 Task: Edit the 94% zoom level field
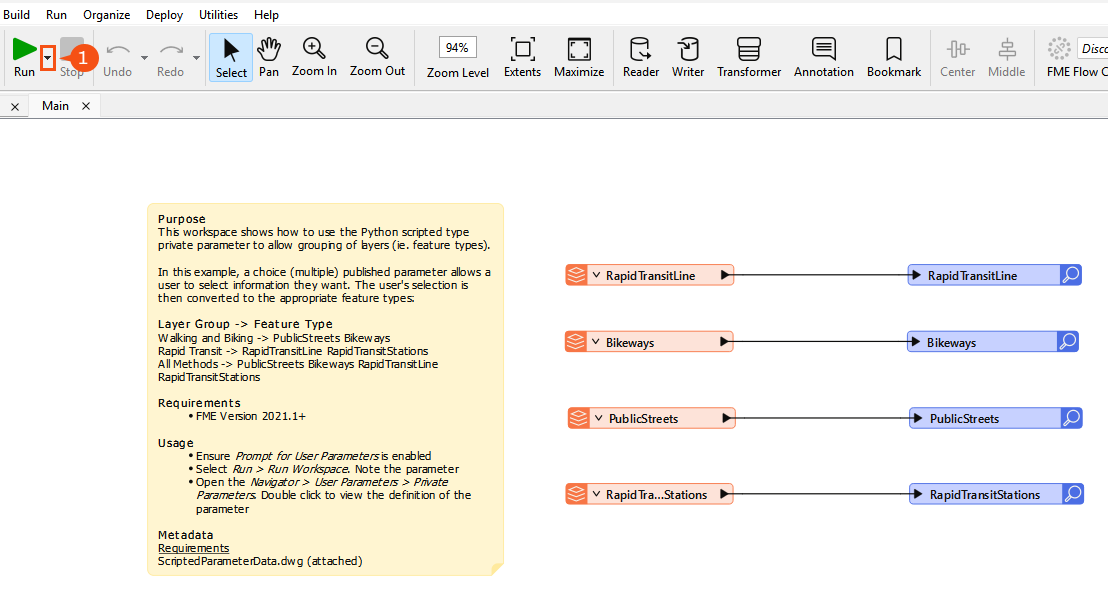pyautogui.click(x=457, y=48)
